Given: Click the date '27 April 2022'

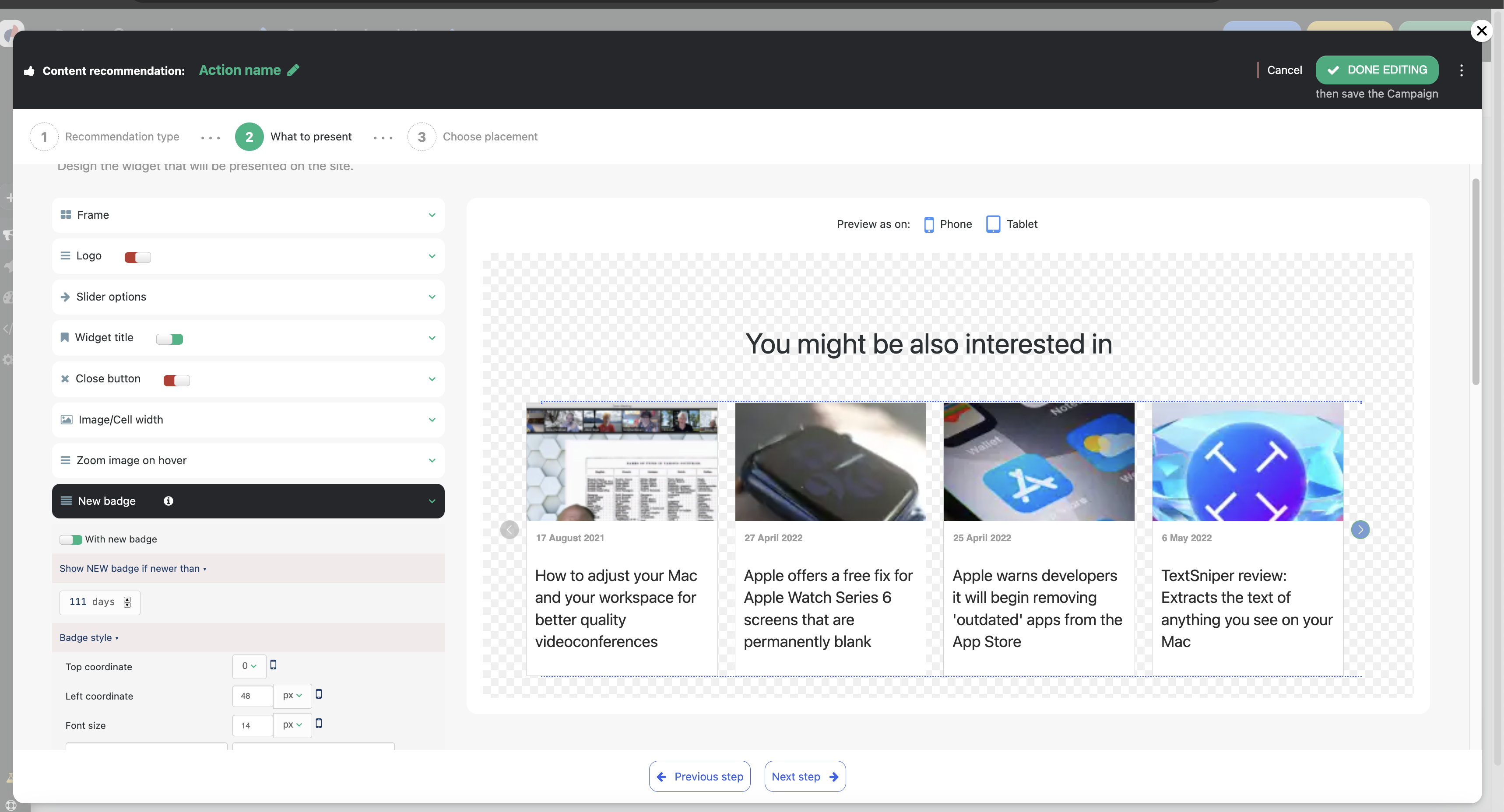Looking at the screenshot, I should 773,538.
